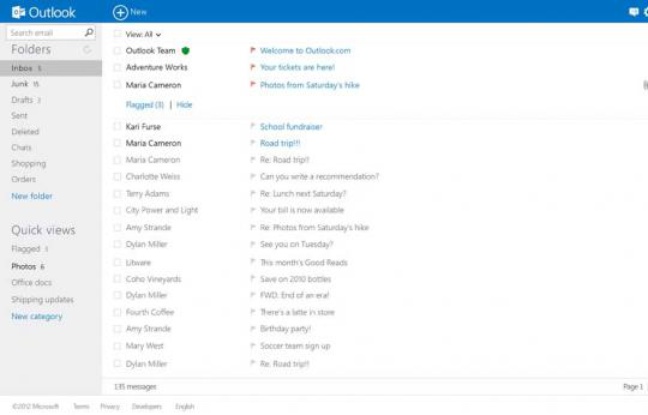Click the New message plus icon
The height and width of the screenshot is (415, 648).
[x=120, y=12]
